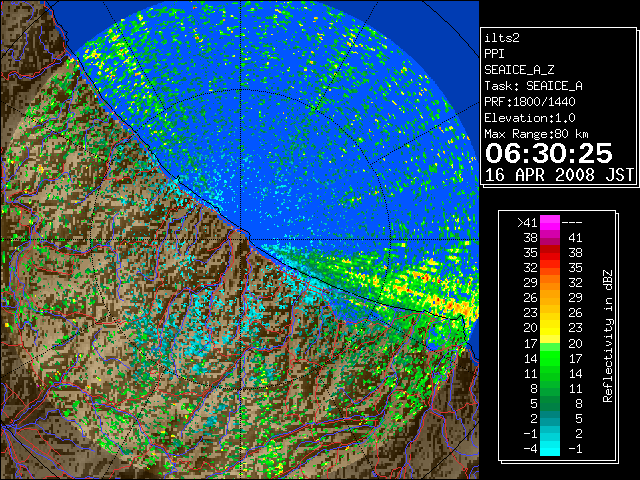Image resolution: width=640 pixels, height=480 pixels.
Task: Select Task: SEAICE_A text line
Action: pyautogui.click(x=533, y=86)
